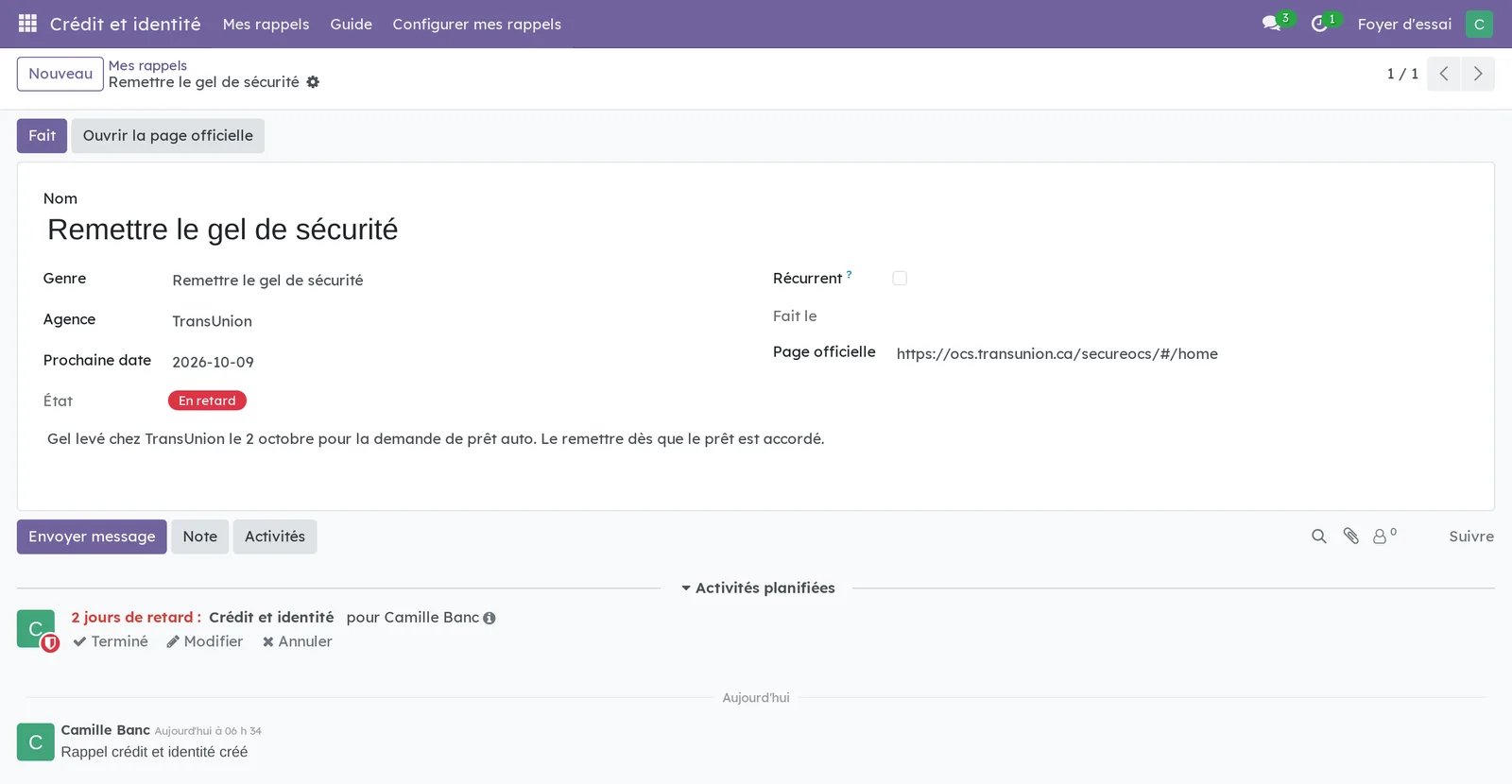Screen dimensions: 1512x784
Task: Modifier the overdue activity
Action: tap(205, 641)
